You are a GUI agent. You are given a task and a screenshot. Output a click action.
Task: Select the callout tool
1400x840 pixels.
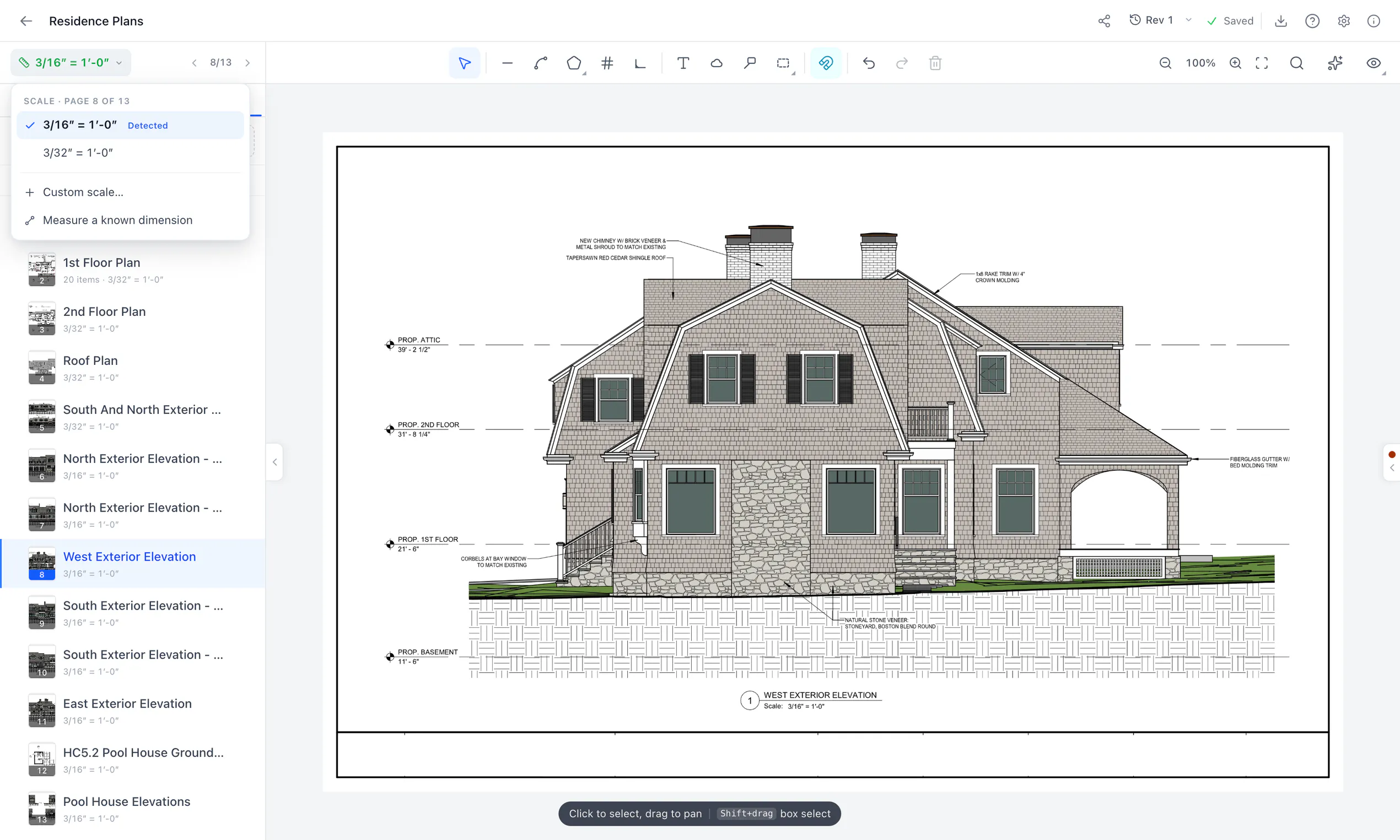tap(750, 63)
